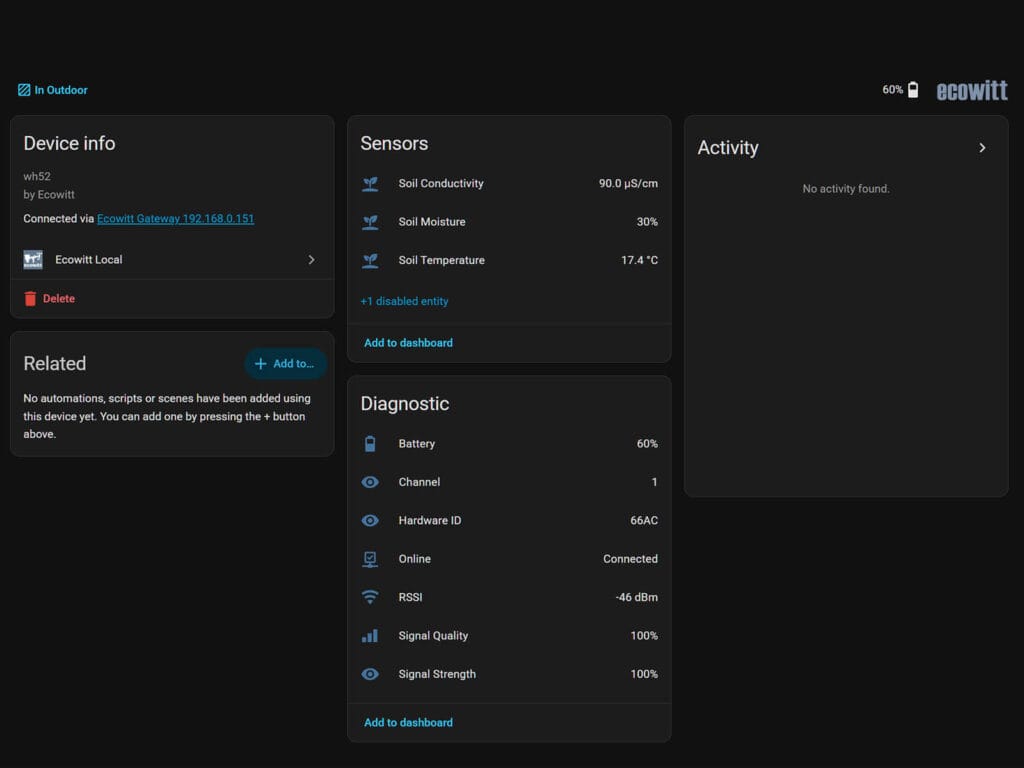This screenshot has height=768, width=1024.
Task: Click the Soil Temperature sprout icon
Action: pyautogui.click(x=370, y=261)
